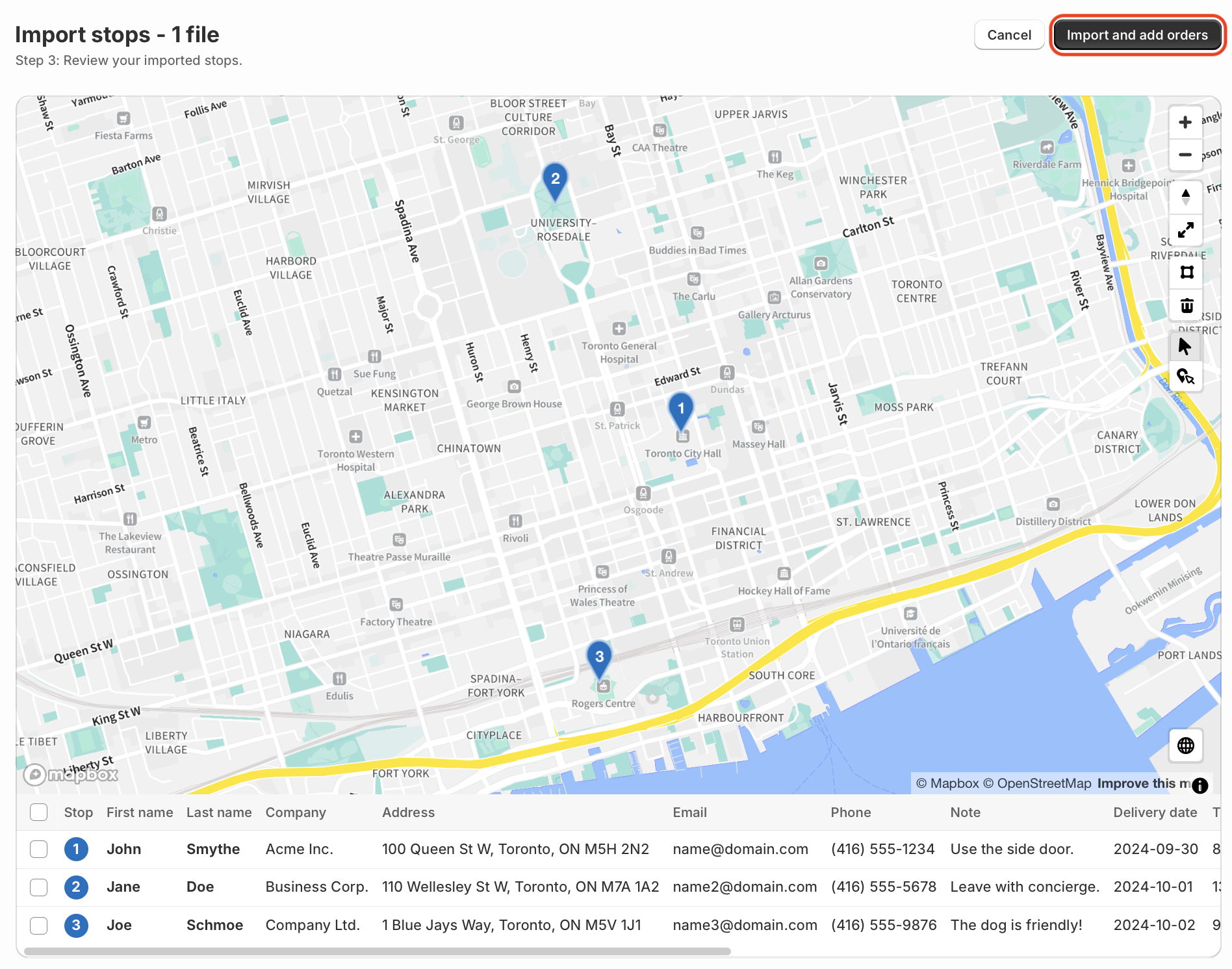The width and height of the screenshot is (1232, 969).
Task: Toggle fullscreen map view
Action: (x=1185, y=230)
